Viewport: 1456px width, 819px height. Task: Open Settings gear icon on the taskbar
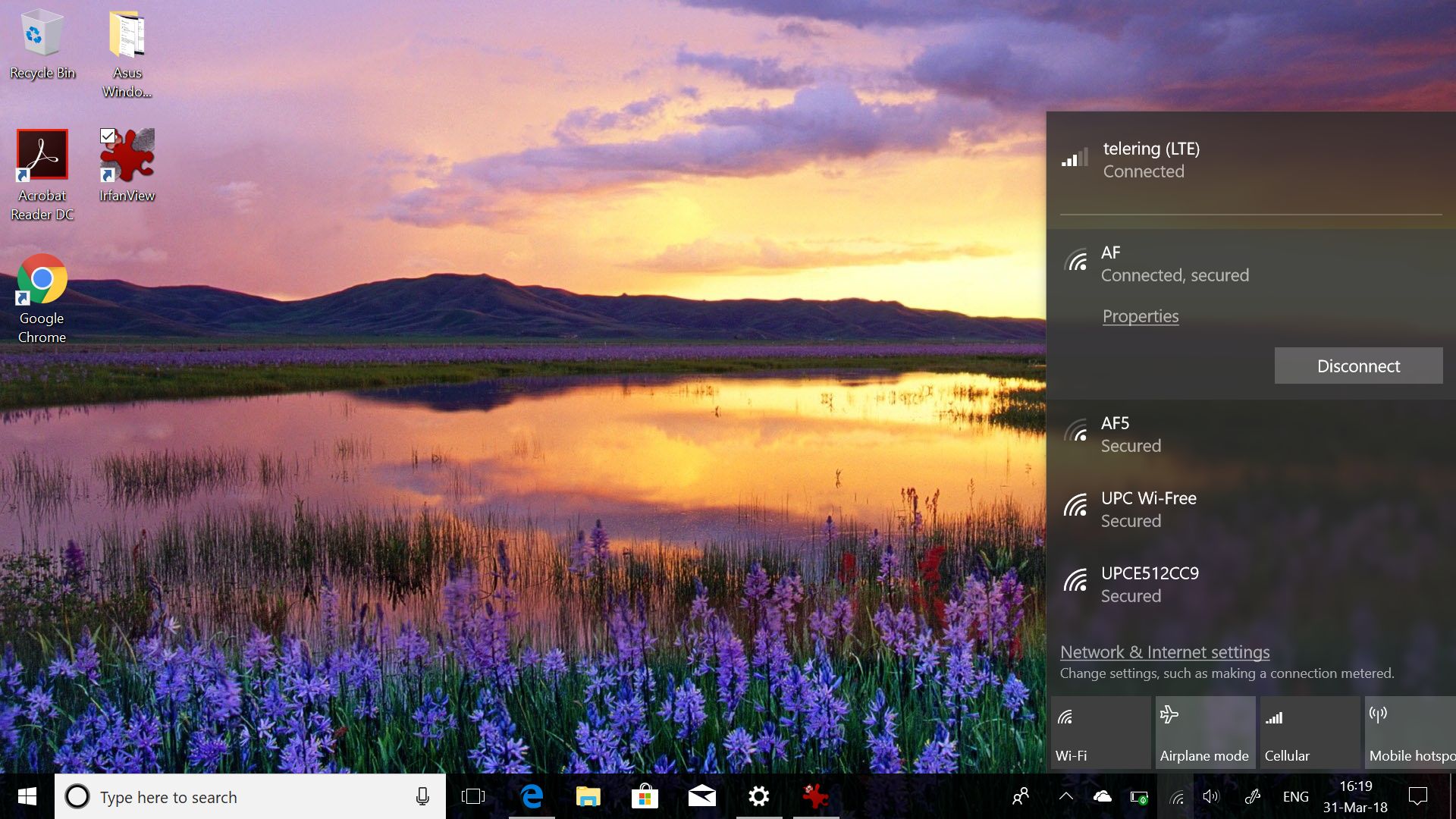click(758, 796)
